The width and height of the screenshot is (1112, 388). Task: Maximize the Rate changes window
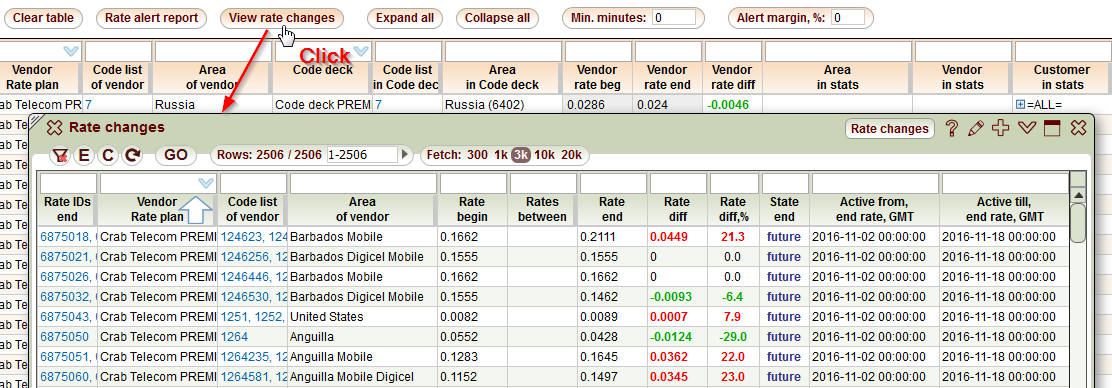[1052, 128]
